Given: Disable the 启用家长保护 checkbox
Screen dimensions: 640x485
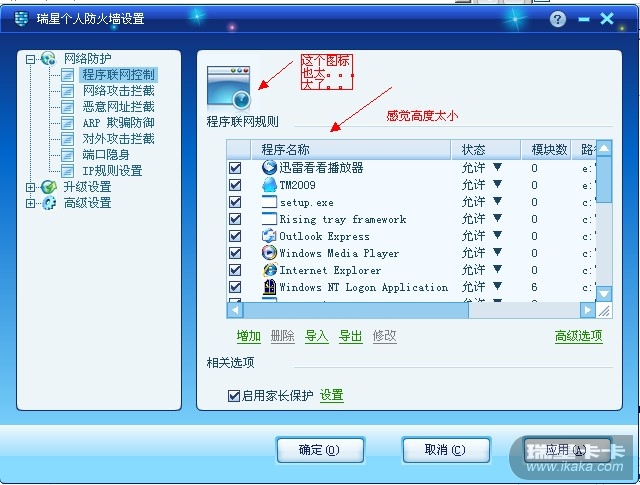Looking at the screenshot, I should click(x=234, y=396).
